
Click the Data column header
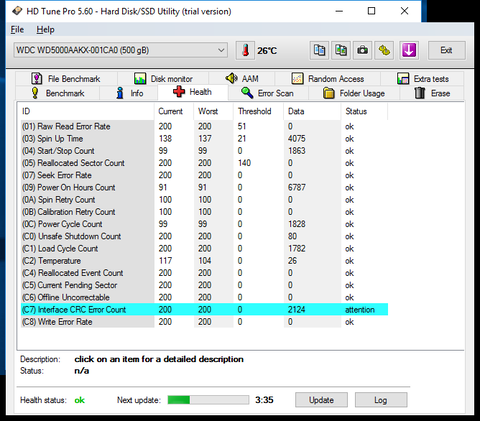(x=312, y=111)
